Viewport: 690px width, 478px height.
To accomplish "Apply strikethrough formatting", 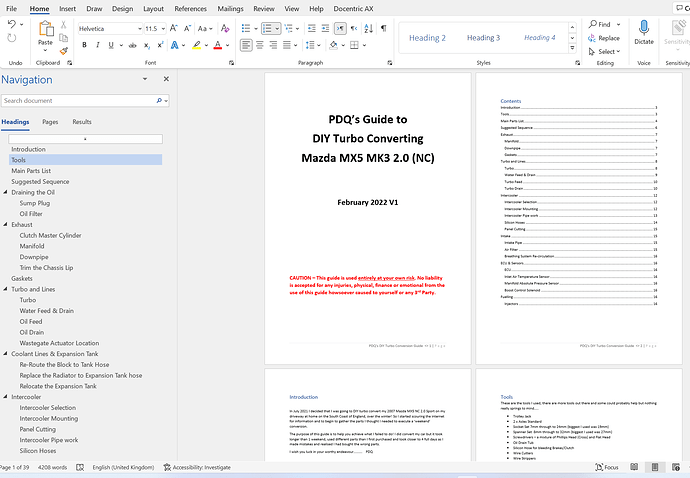I will point(132,45).
